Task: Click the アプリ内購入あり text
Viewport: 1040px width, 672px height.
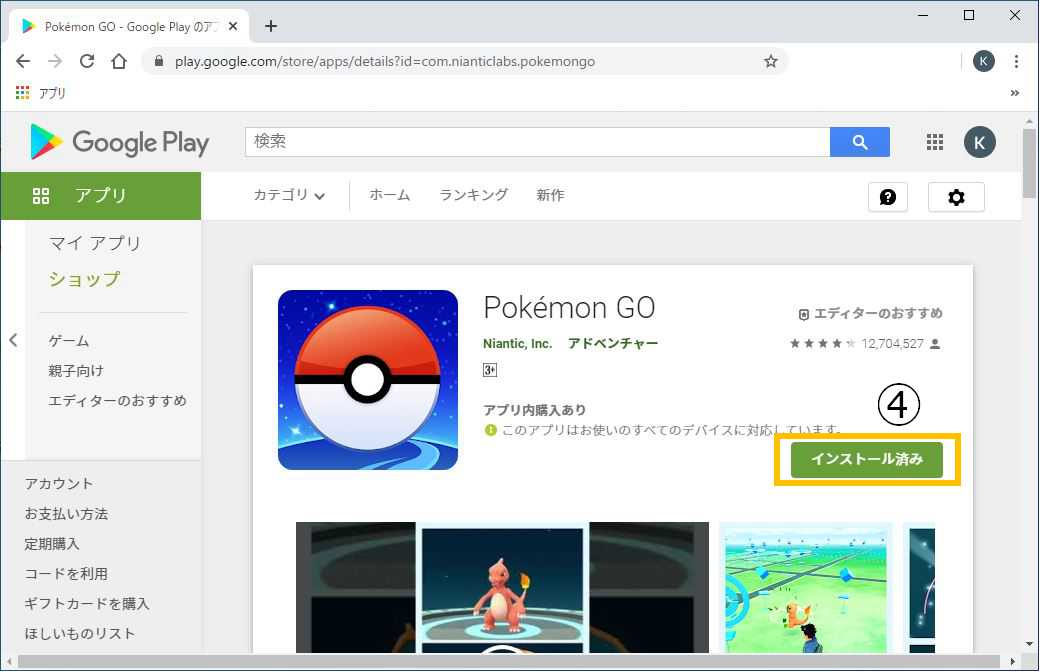Action: pos(534,410)
